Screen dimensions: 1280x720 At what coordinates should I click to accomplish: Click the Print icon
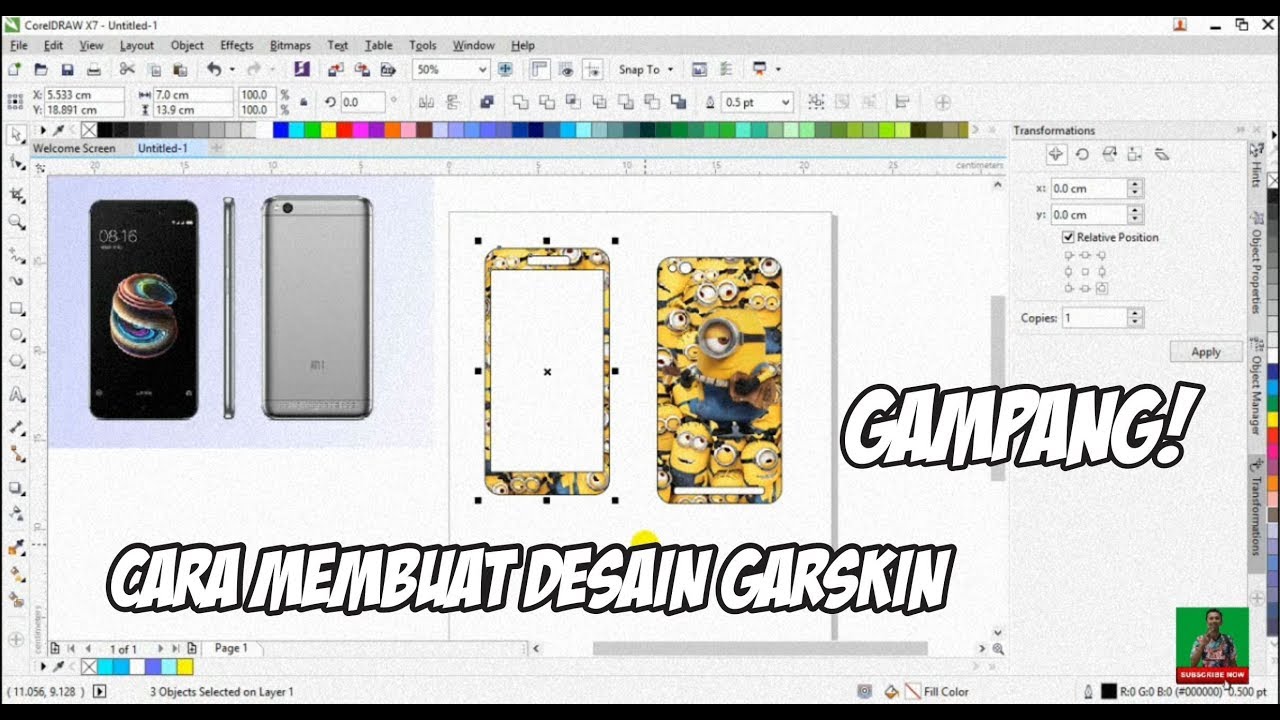[x=94, y=70]
